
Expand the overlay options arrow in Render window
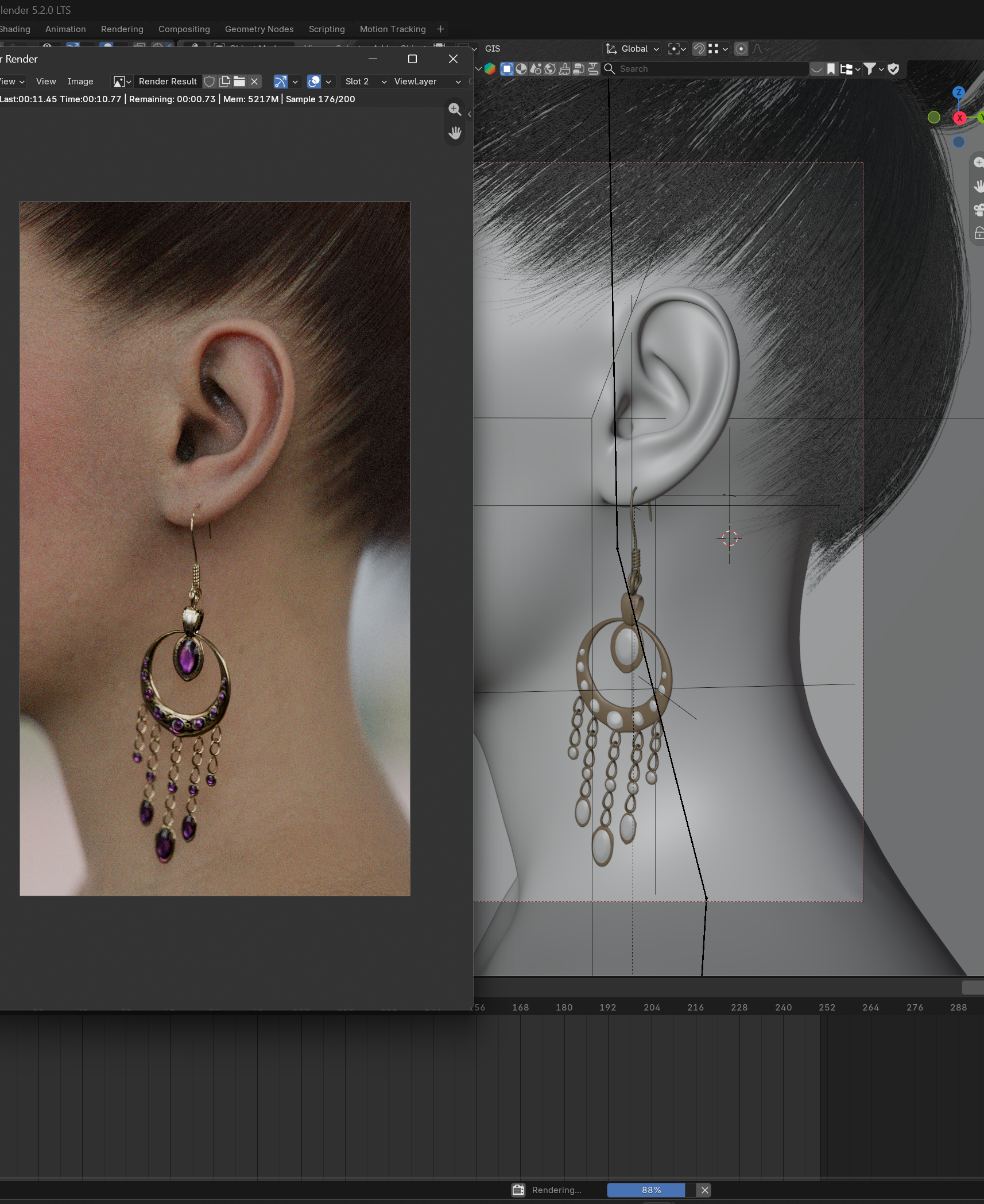(x=328, y=82)
